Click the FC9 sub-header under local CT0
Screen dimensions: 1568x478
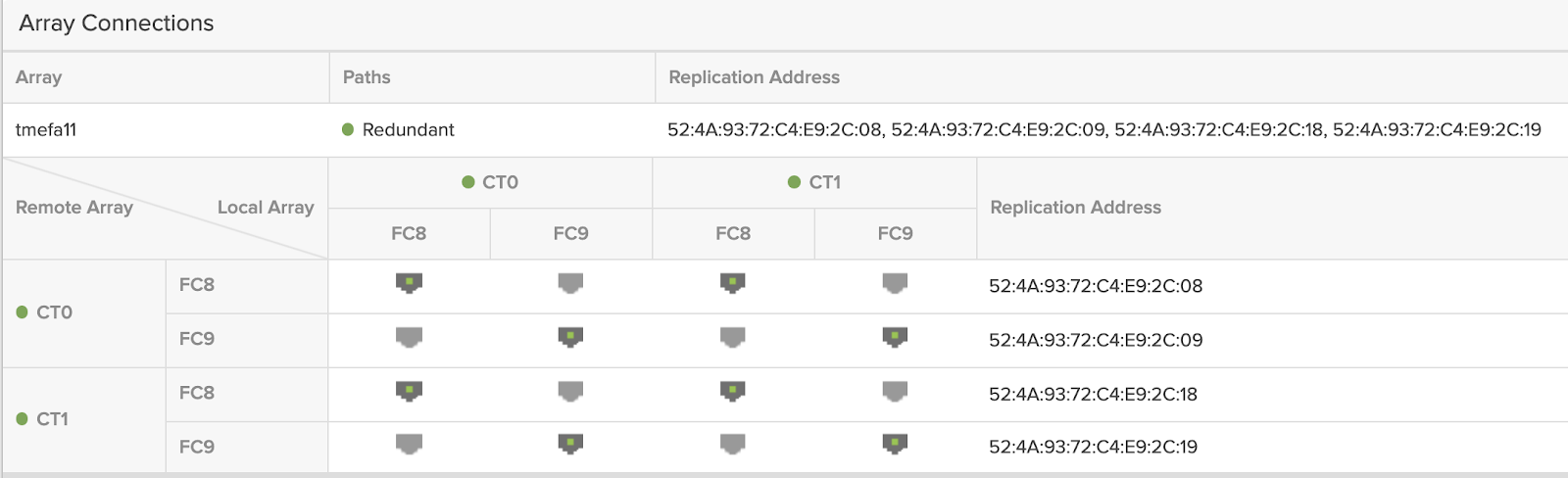point(570,233)
